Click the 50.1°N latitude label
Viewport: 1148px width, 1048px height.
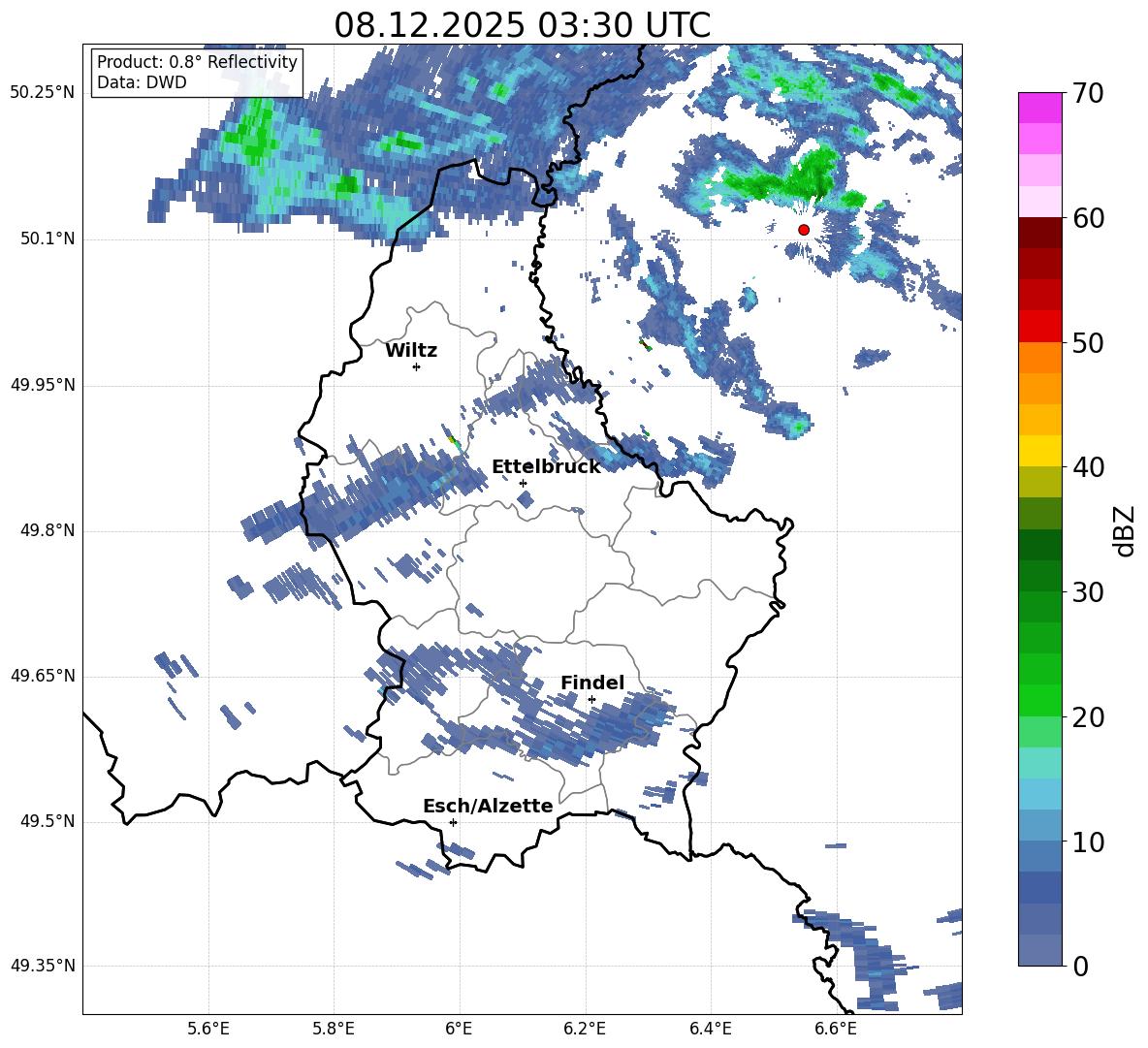[47, 239]
